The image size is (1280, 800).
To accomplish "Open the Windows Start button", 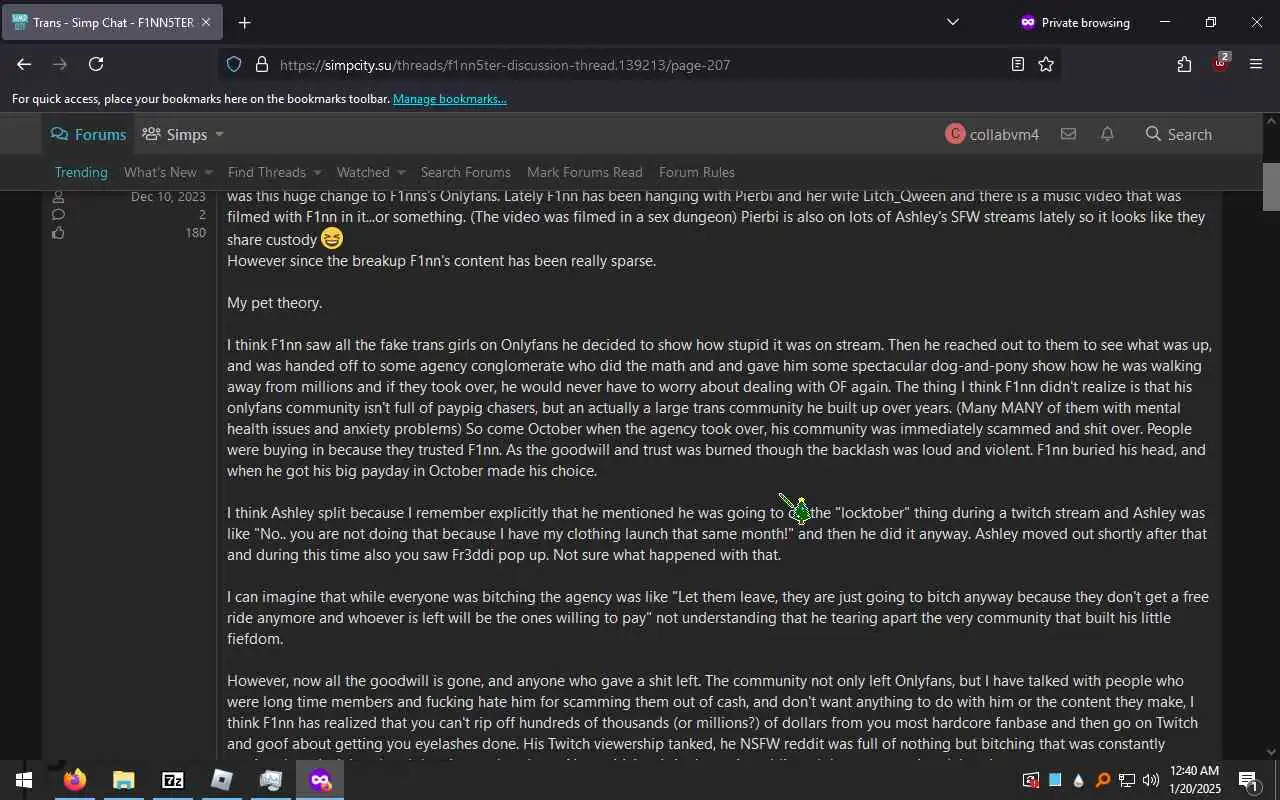I will pyautogui.click(x=24, y=780).
